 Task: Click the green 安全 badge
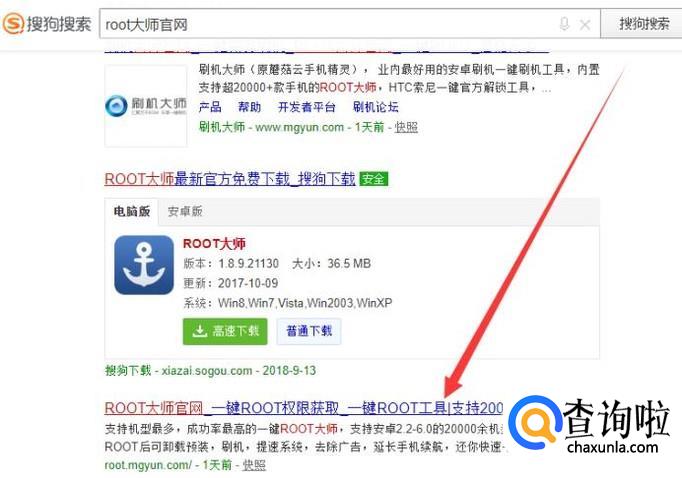coord(374,179)
